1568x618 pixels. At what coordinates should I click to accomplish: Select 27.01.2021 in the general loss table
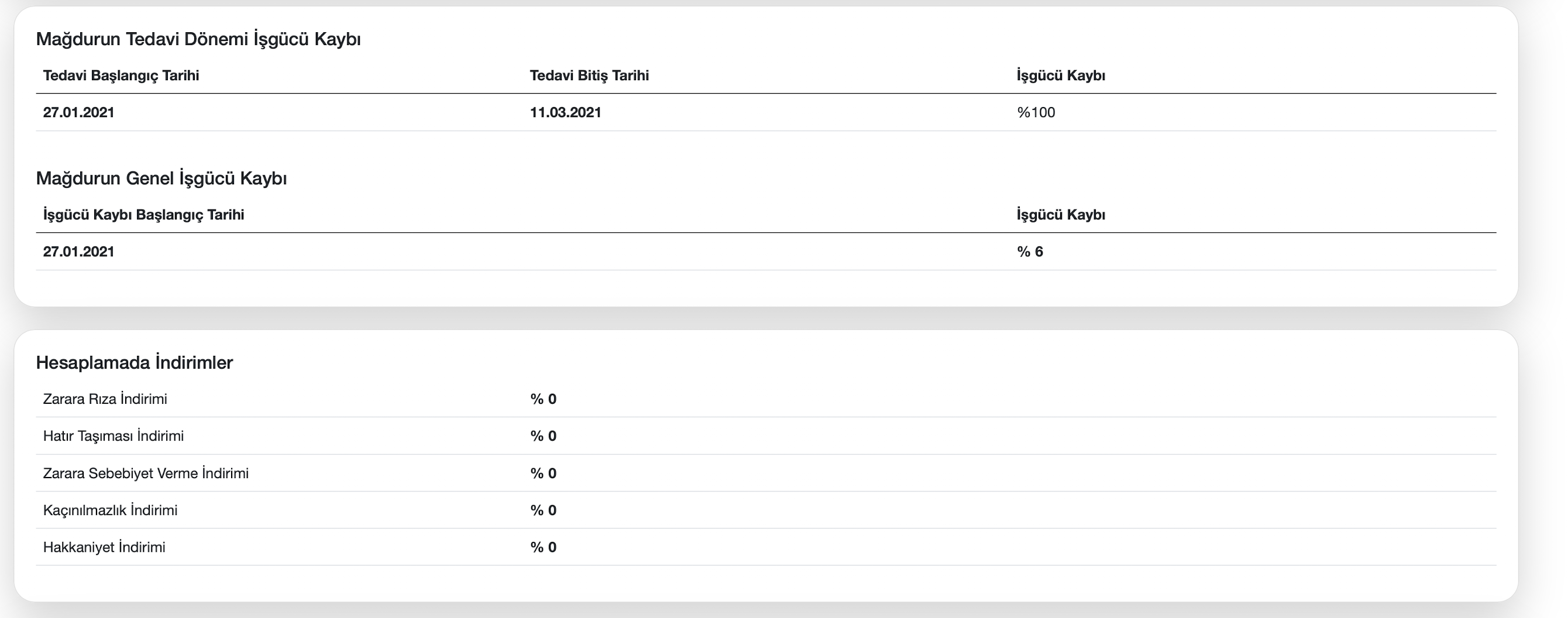click(78, 252)
